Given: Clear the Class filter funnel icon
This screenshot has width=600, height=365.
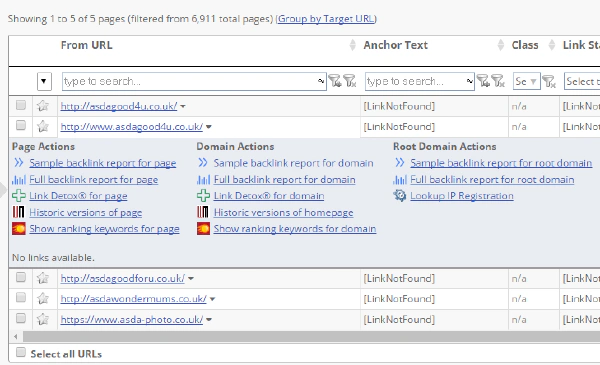Looking at the screenshot, I should [549, 81].
